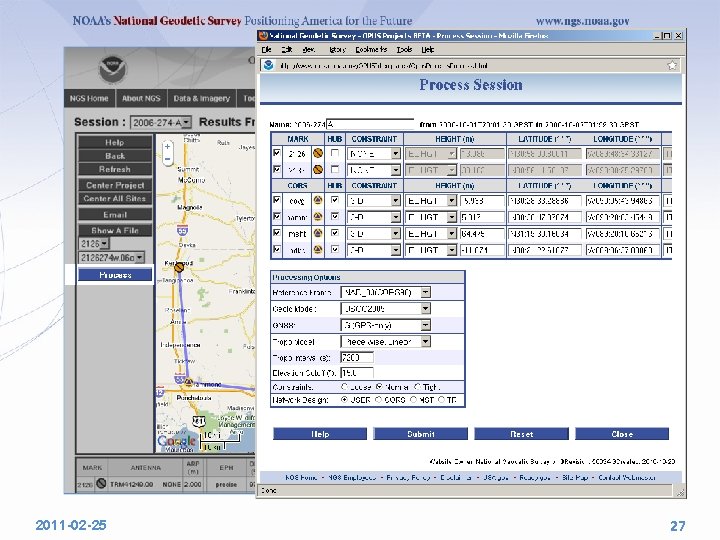Open the Edit menu in Firefox
The height and width of the screenshot is (540, 720).
[x=287, y=49]
